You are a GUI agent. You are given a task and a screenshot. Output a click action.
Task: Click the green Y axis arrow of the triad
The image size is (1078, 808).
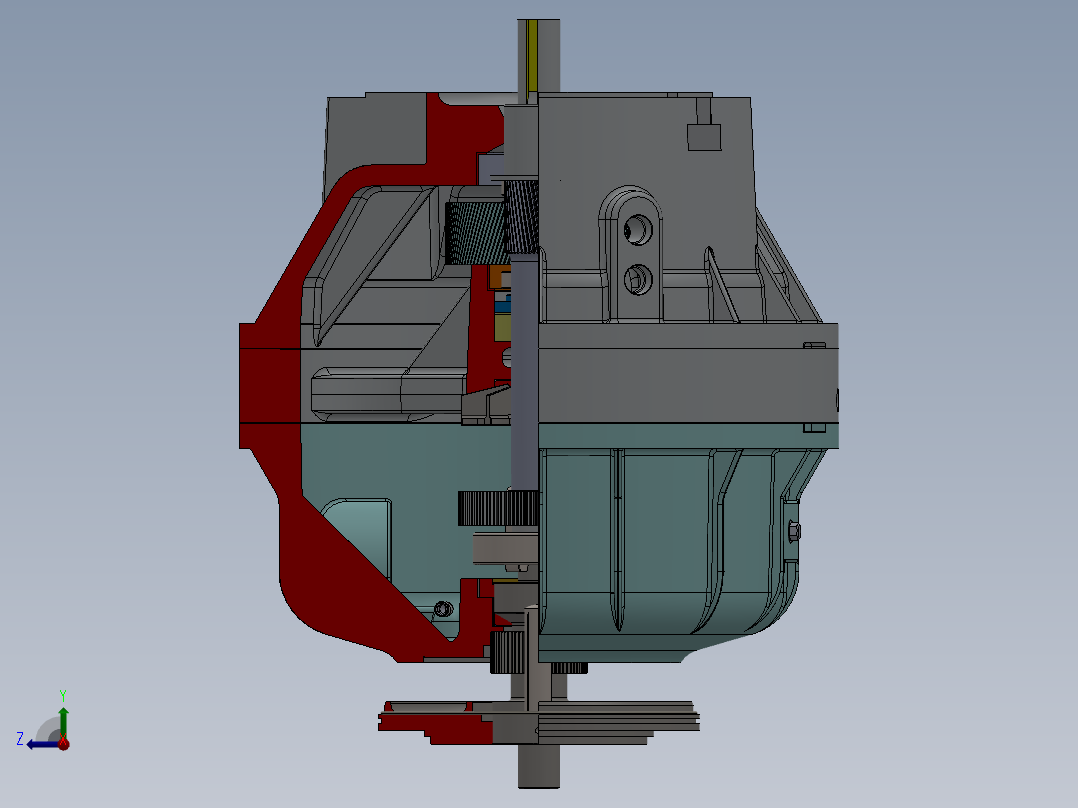click(63, 721)
